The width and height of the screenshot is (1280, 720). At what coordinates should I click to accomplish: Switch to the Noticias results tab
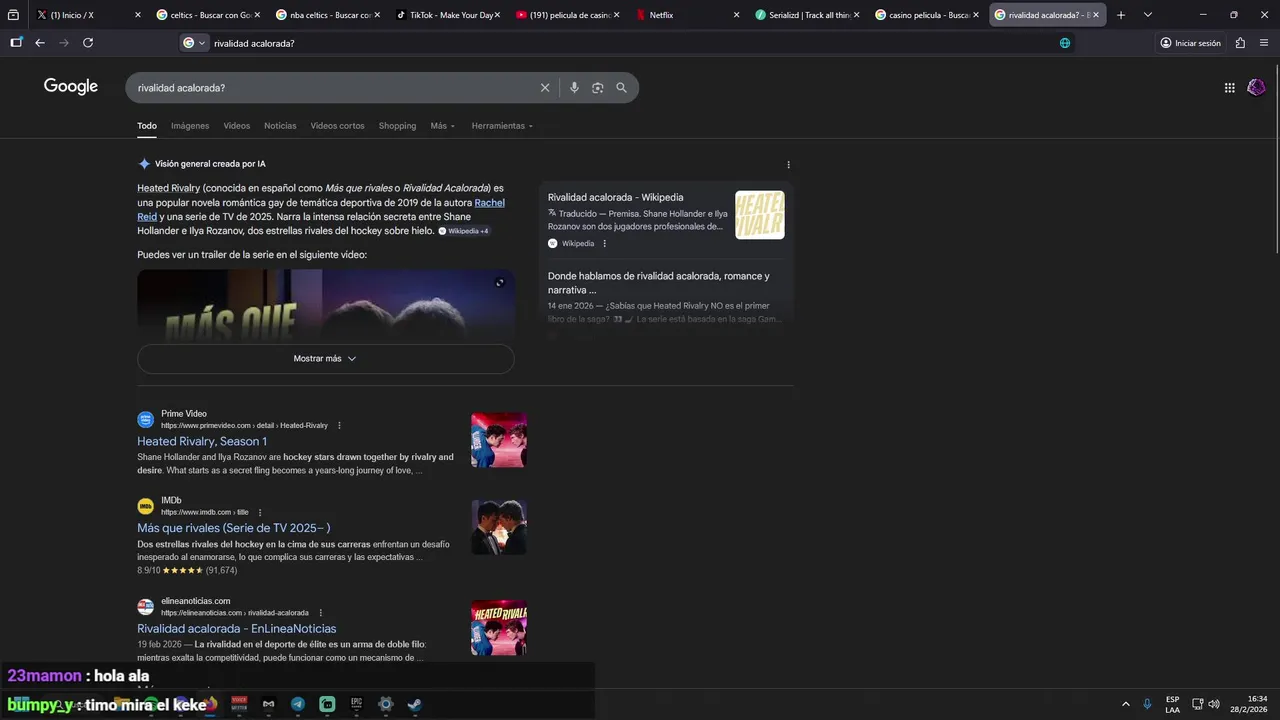point(280,126)
